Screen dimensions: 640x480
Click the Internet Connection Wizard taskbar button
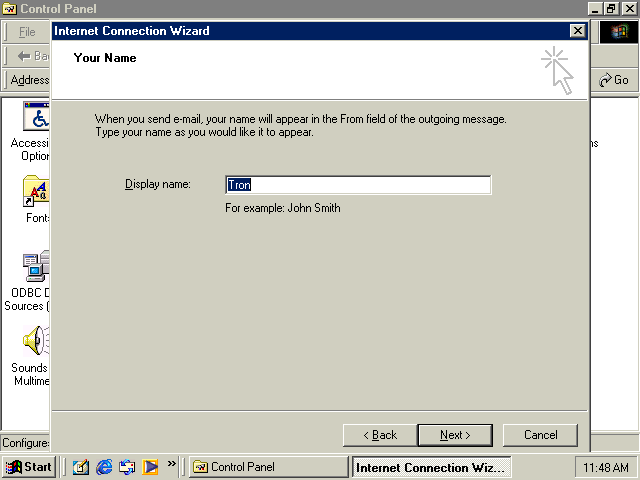431,467
